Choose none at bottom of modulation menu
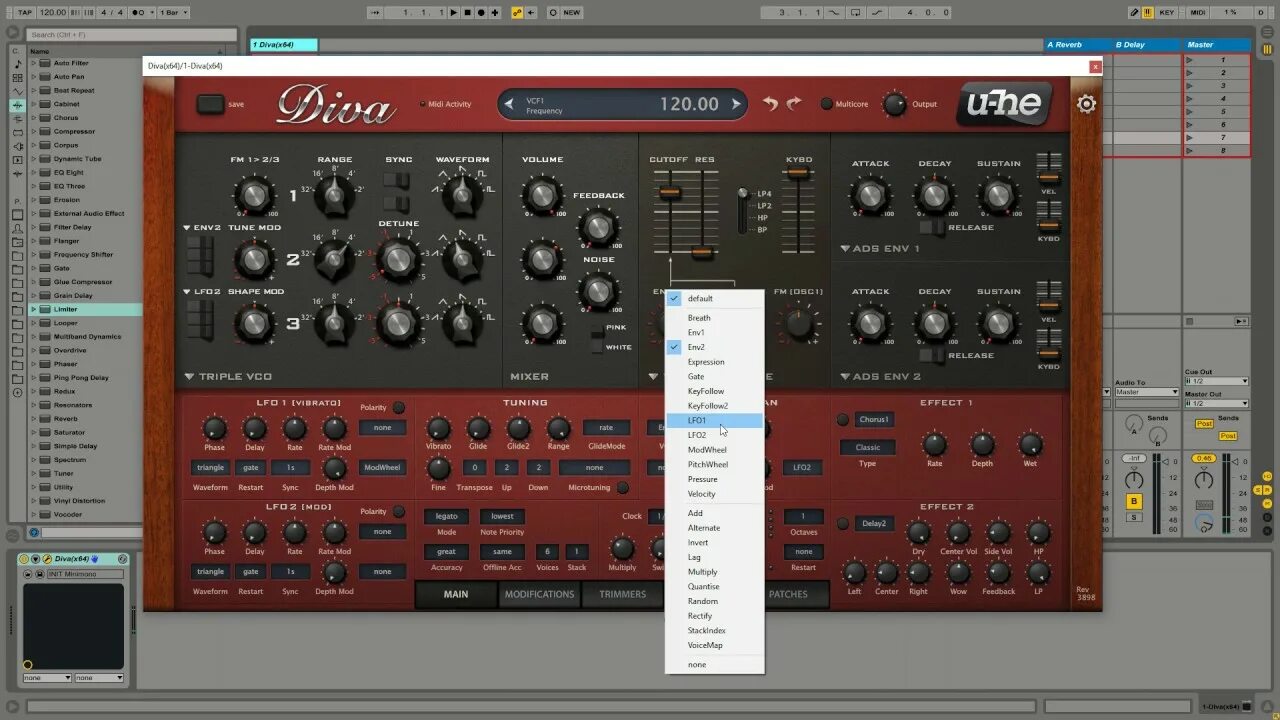This screenshot has height=720, width=1280. point(714,664)
